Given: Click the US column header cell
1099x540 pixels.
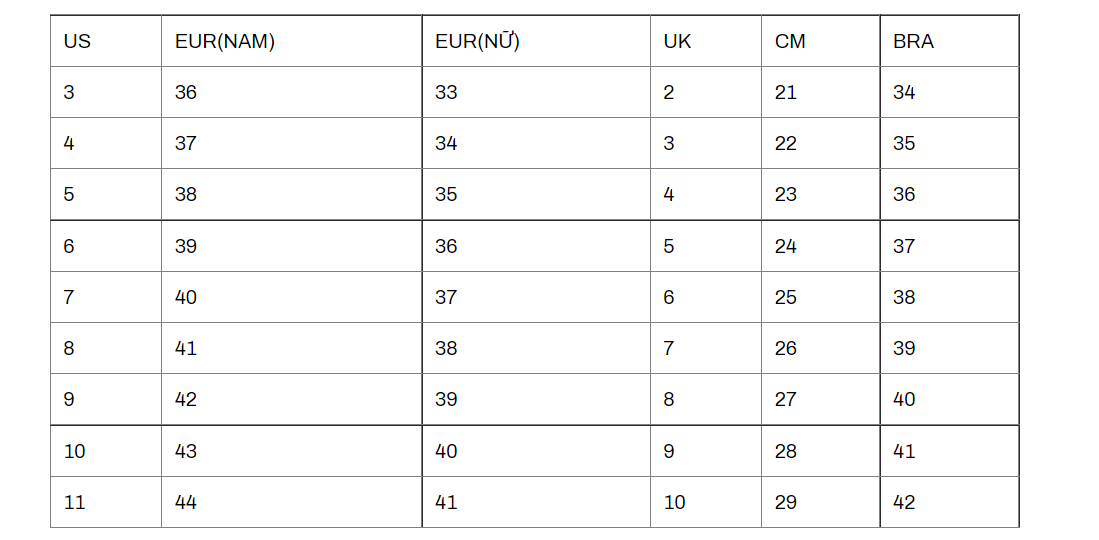Looking at the screenshot, I should 105,42.
